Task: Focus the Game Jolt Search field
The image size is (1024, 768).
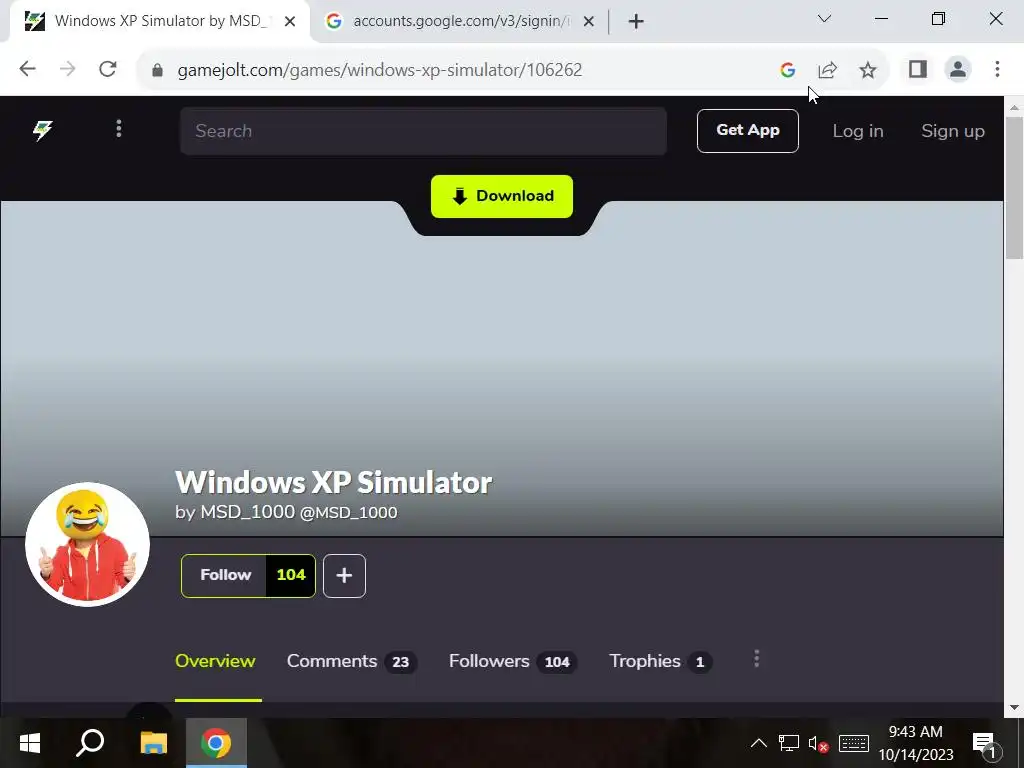Action: [423, 131]
